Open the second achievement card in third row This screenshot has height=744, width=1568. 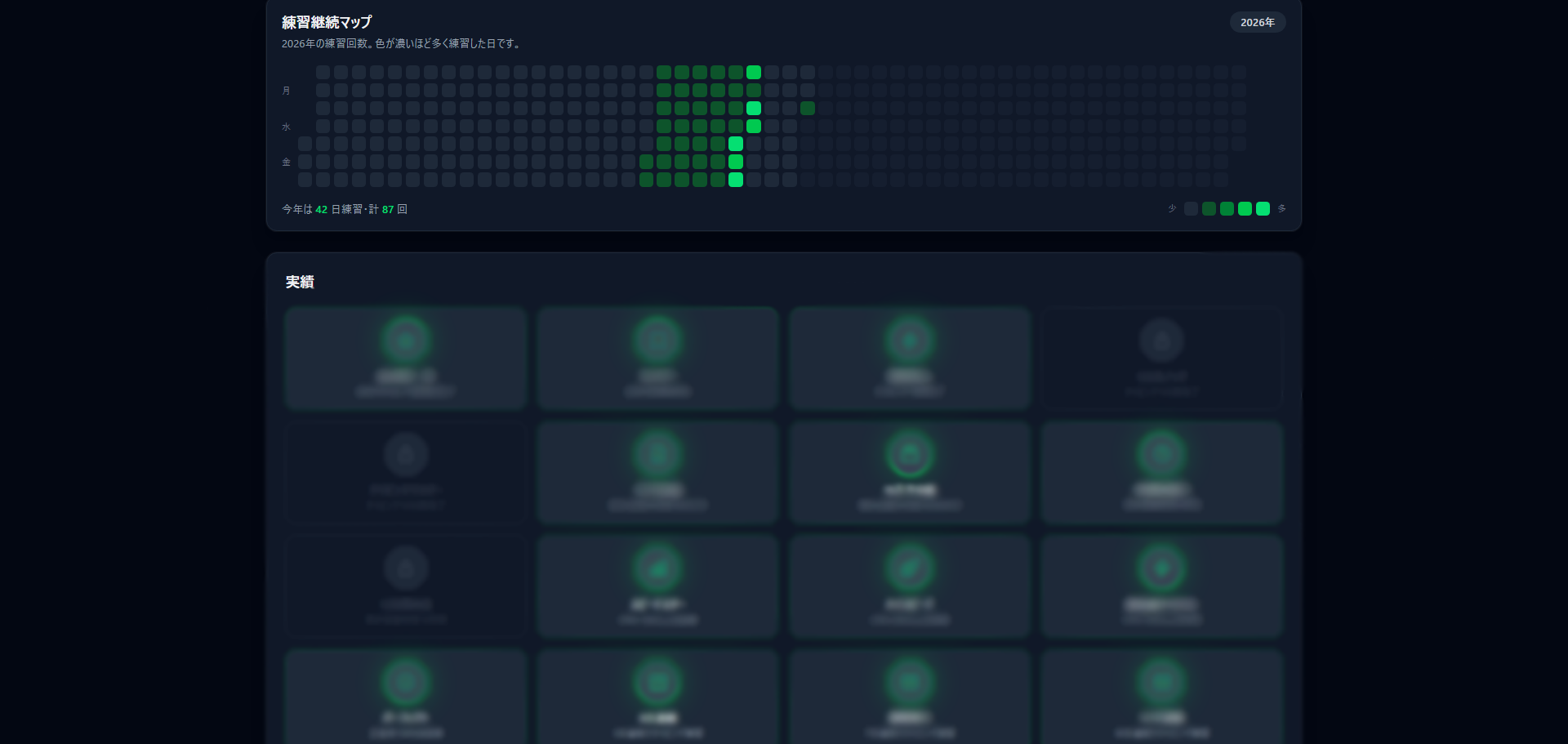pyautogui.click(x=657, y=586)
